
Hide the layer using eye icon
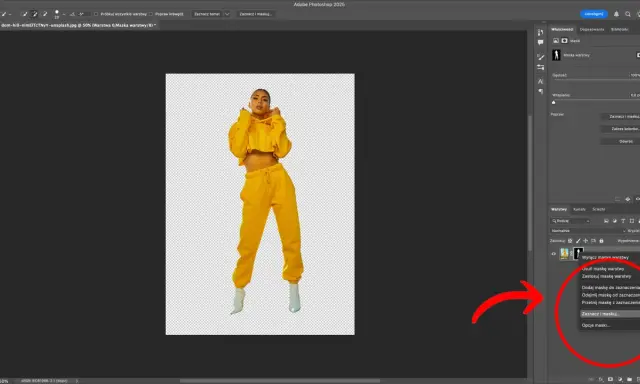554,254
